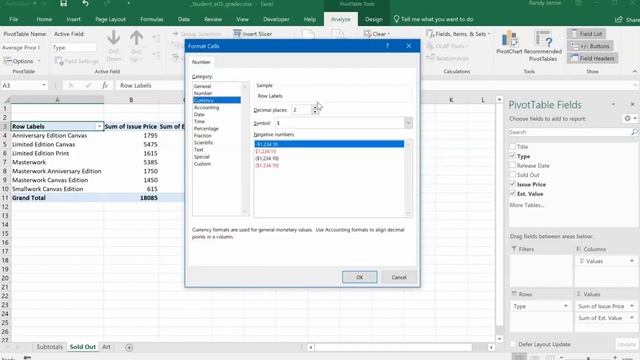The height and width of the screenshot is (360, 640).
Task: Collapse the ribbon with the chevron
Action: (634, 71)
